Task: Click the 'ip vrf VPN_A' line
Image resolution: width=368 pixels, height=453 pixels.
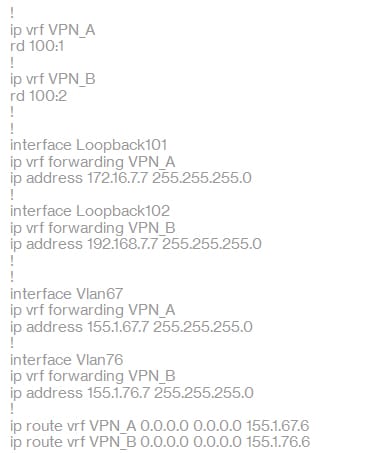Action: pyautogui.click(x=53, y=30)
